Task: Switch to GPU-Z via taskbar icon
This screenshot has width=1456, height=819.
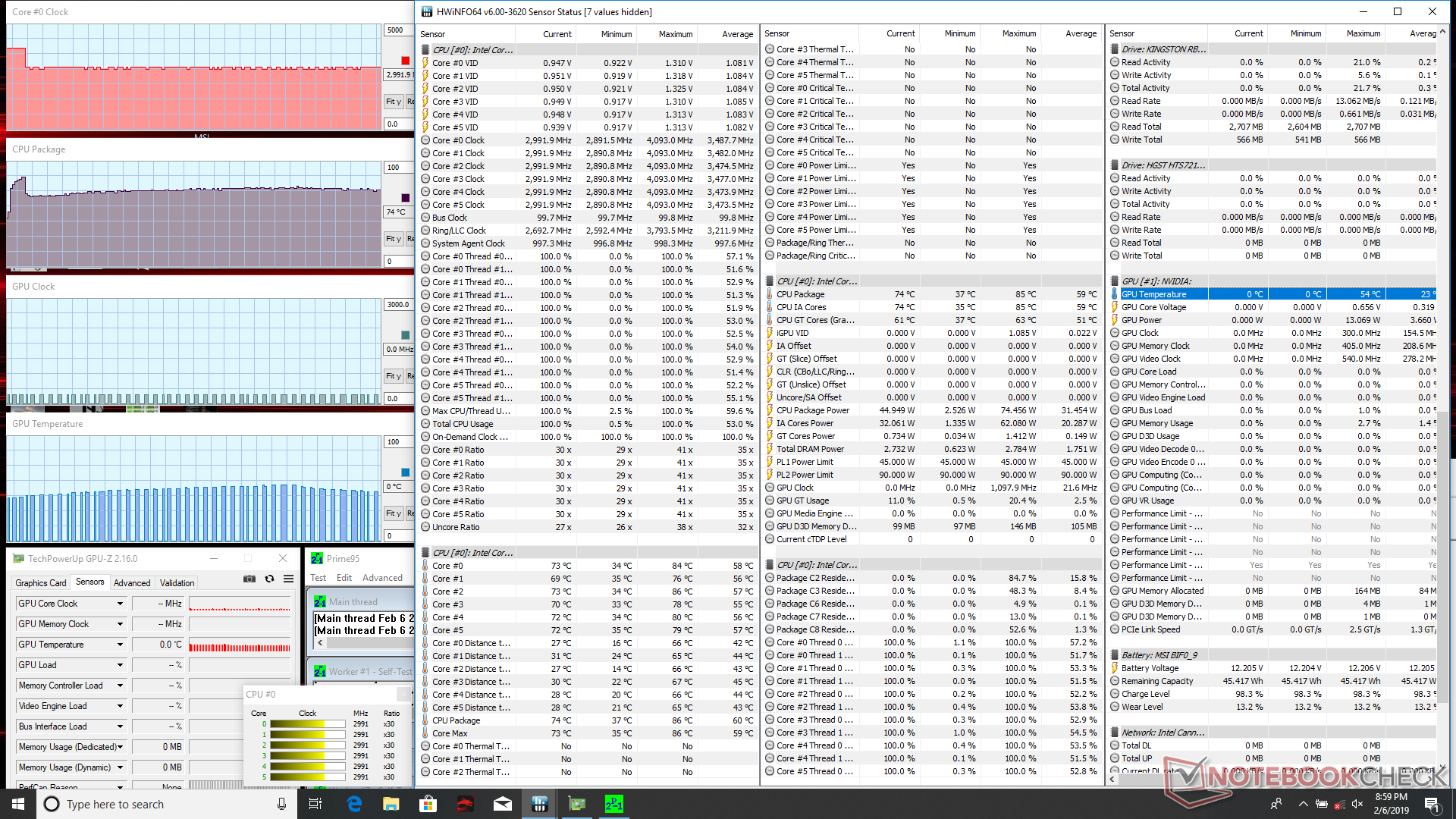Action: 577,804
